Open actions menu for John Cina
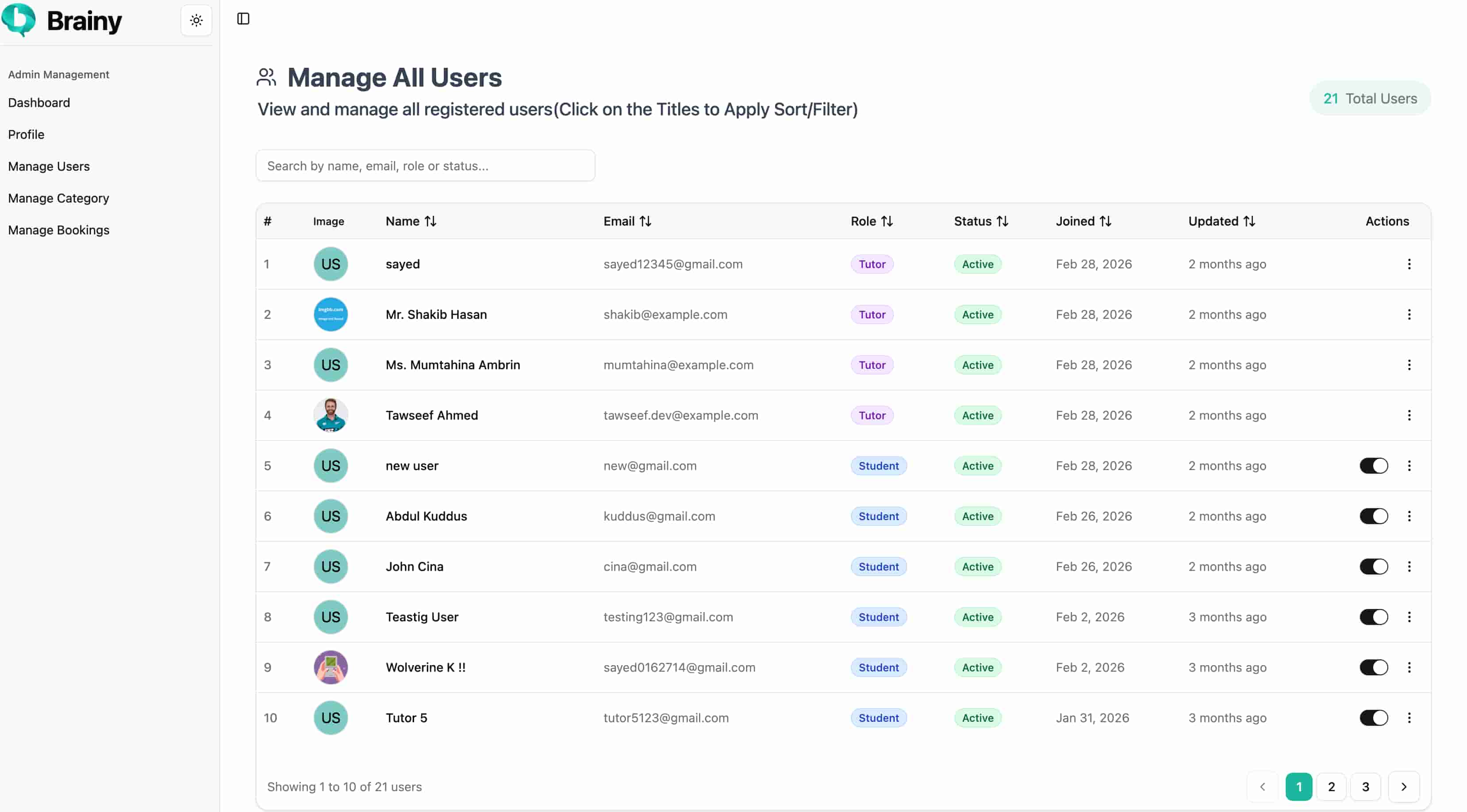1467x812 pixels. pyautogui.click(x=1409, y=567)
